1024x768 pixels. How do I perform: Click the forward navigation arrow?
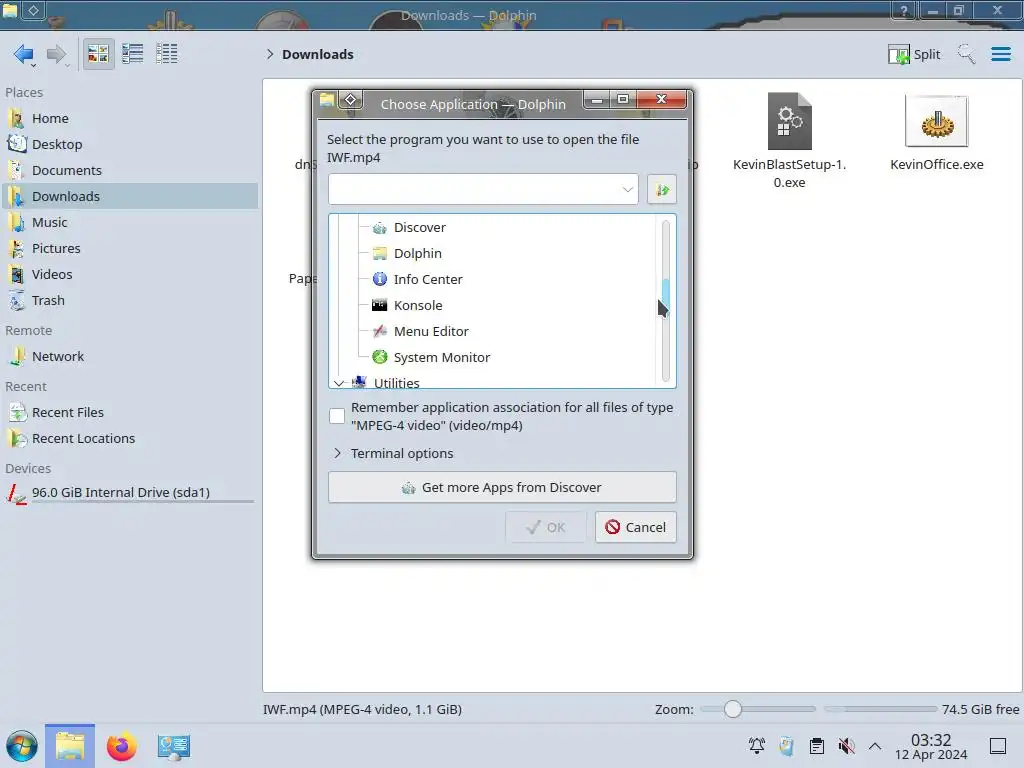(56, 54)
